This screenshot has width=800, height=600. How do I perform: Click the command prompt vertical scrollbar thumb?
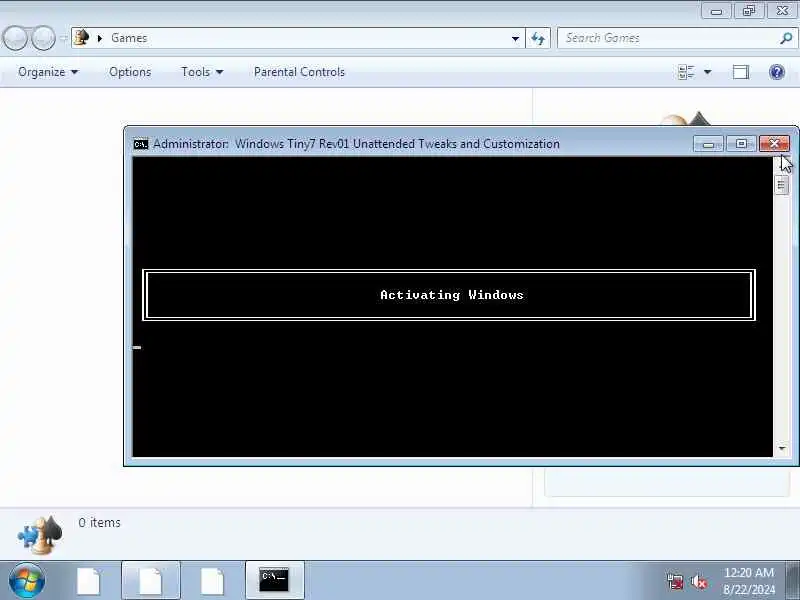click(x=781, y=185)
